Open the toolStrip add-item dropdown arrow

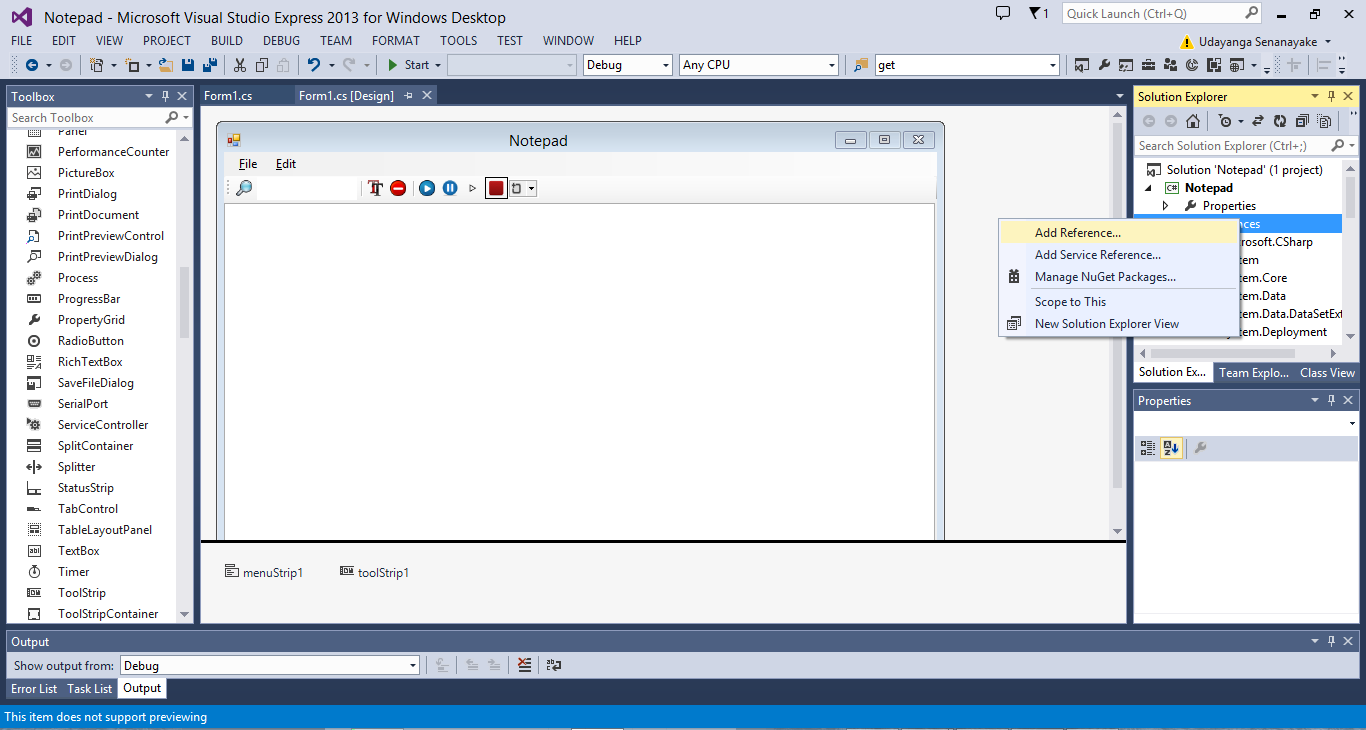(x=532, y=188)
